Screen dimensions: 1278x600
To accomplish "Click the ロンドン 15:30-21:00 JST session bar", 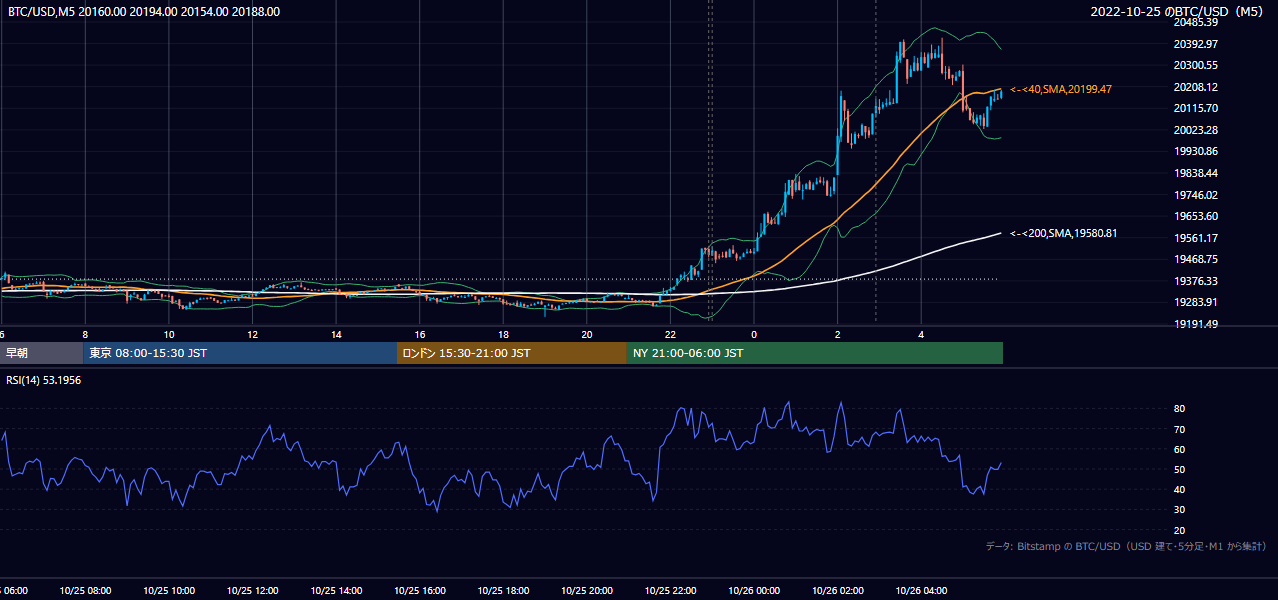I will click(512, 353).
